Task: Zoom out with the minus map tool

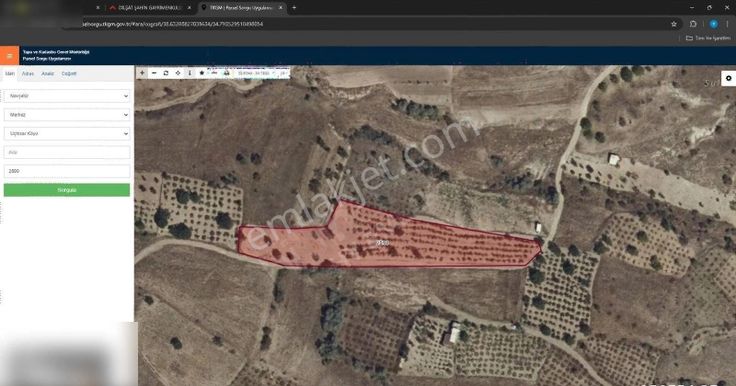Action: click(154, 73)
